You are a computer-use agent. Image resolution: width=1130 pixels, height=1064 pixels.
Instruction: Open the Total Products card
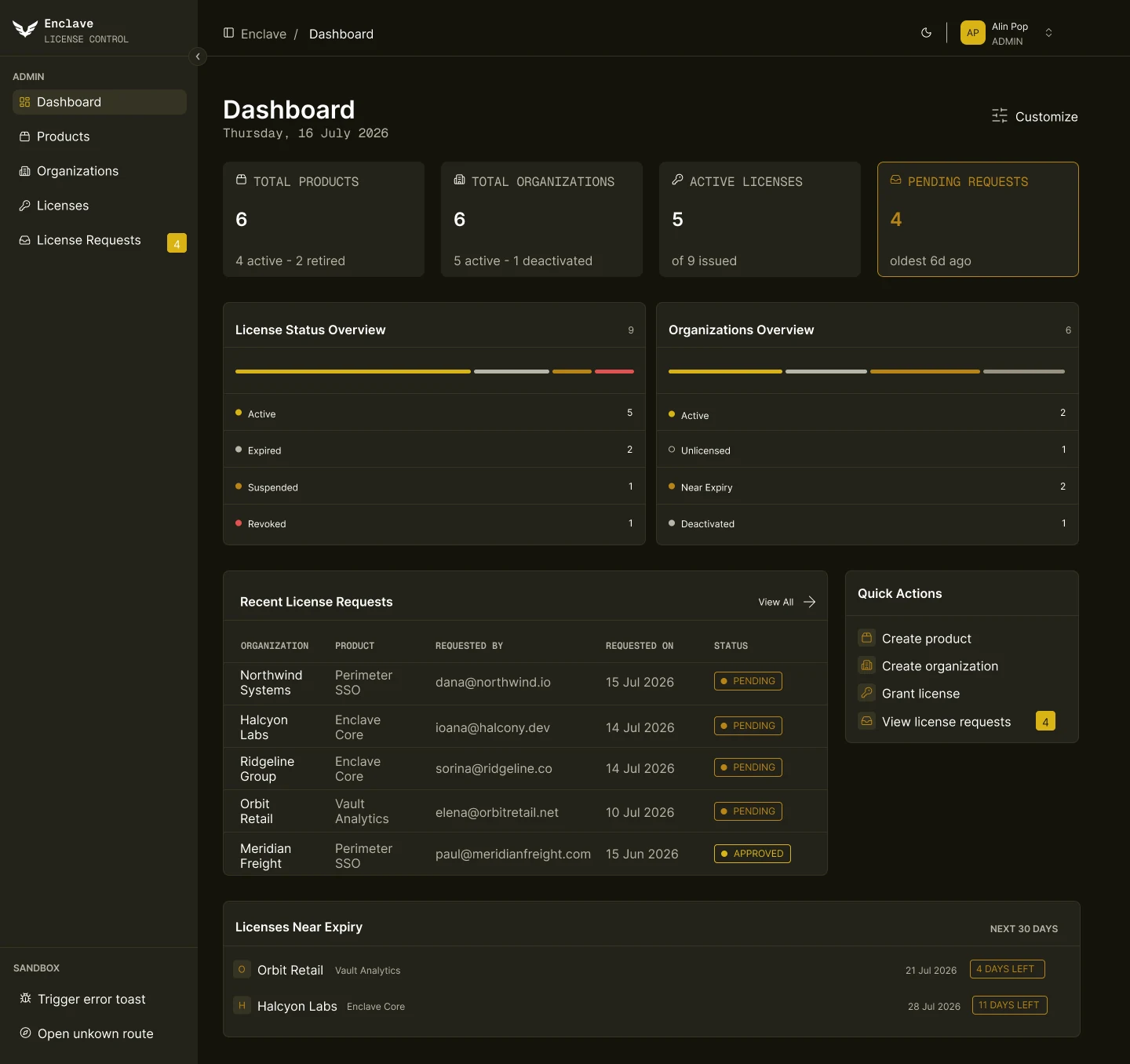click(323, 219)
